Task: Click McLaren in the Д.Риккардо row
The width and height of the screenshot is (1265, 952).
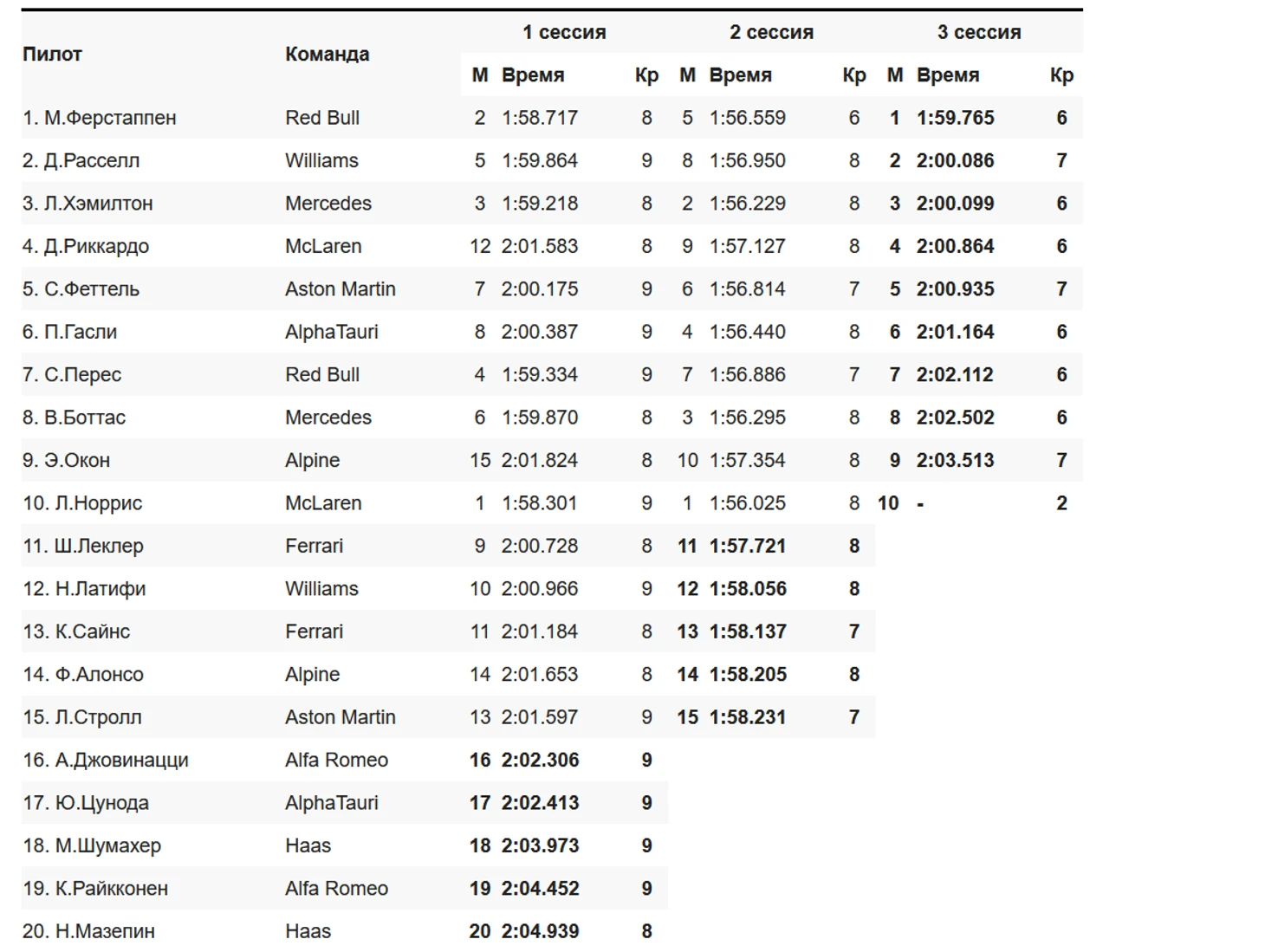Action: [323, 246]
